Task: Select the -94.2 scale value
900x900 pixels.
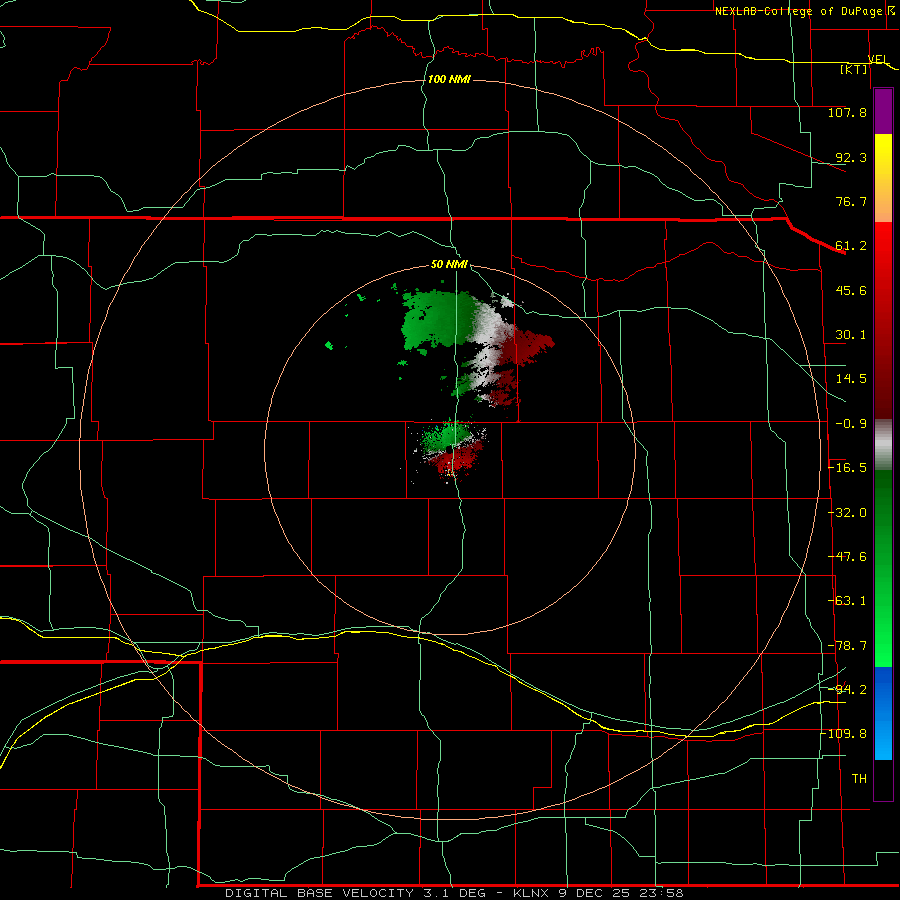Action: [848, 689]
